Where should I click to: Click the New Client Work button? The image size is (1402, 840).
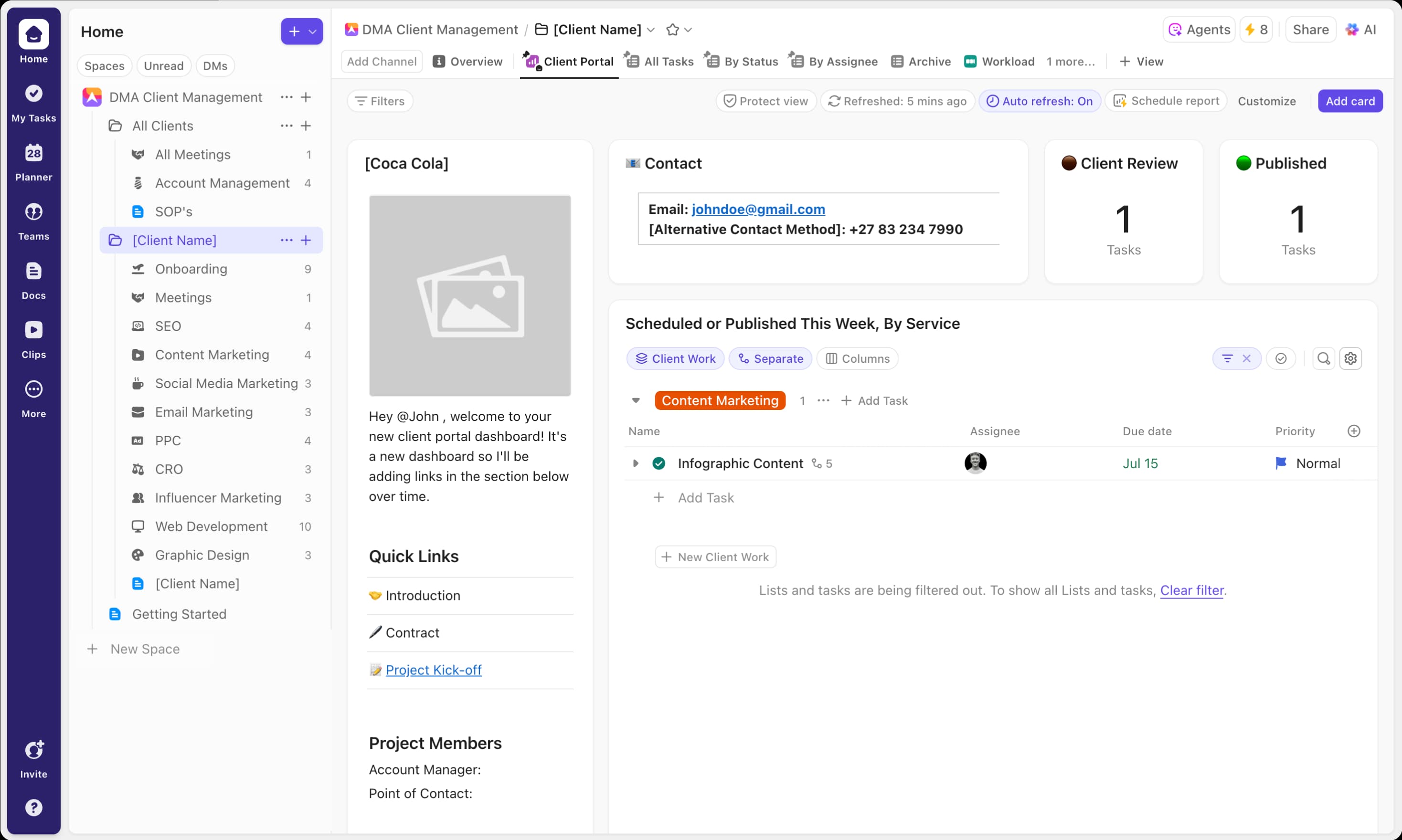coord(715,556)
